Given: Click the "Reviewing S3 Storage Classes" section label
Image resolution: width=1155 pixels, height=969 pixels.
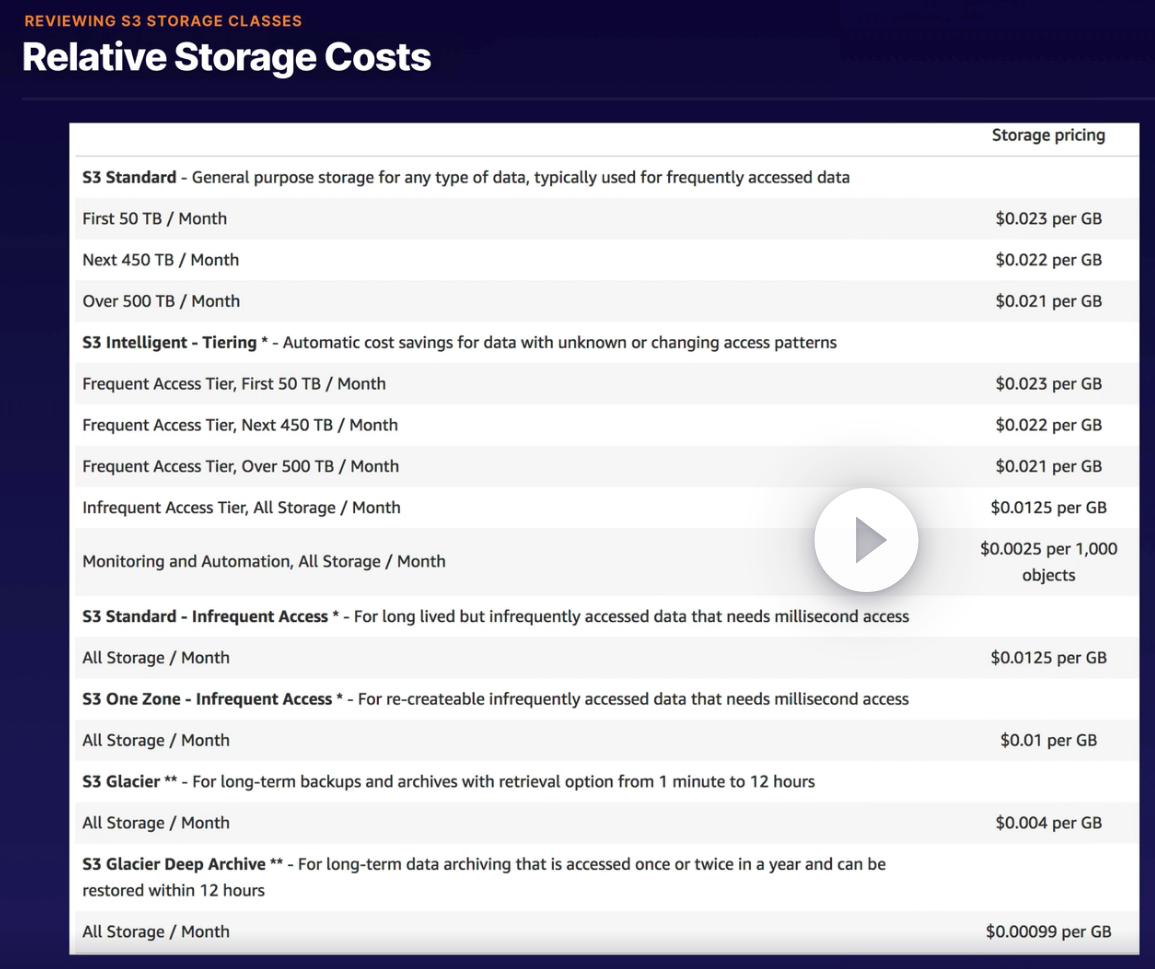Looking at the screenshot, I should click(x=163, y=20).
